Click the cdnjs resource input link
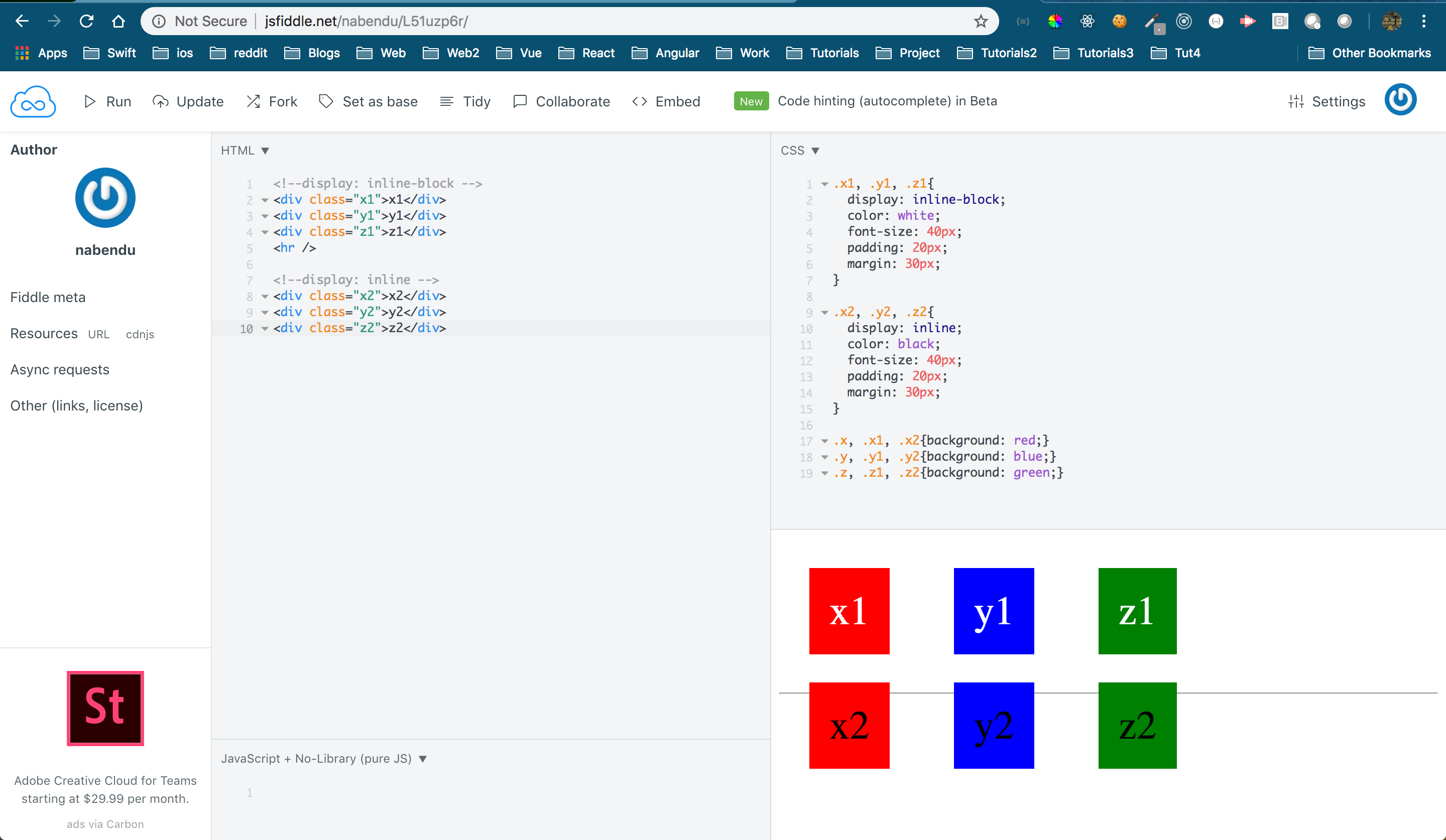The width and height of the screenshot is (1446, 840). tap(140, 334)
